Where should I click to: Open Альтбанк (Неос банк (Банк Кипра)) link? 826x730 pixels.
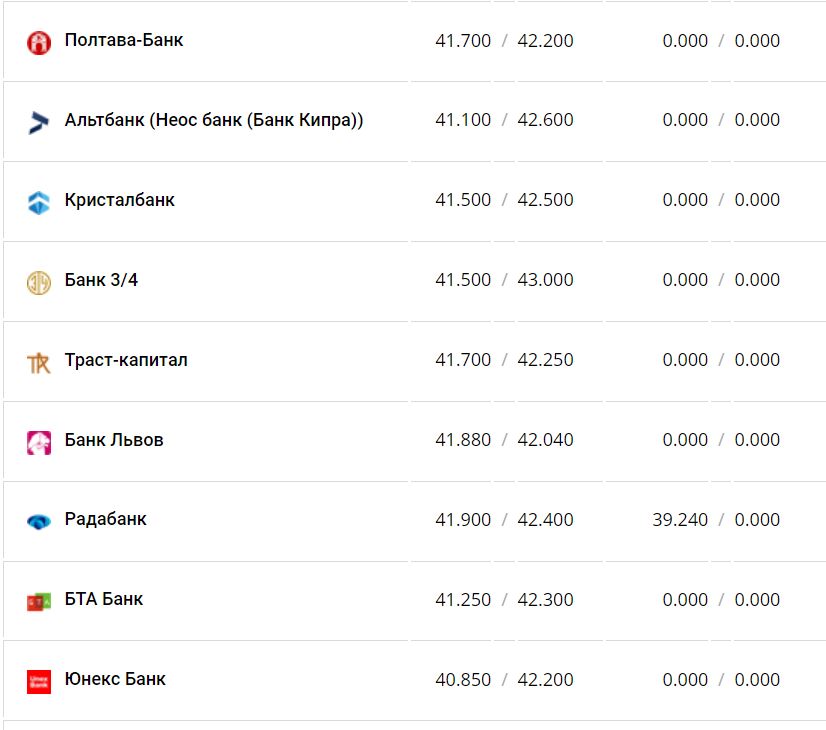[x=214, y=120]
